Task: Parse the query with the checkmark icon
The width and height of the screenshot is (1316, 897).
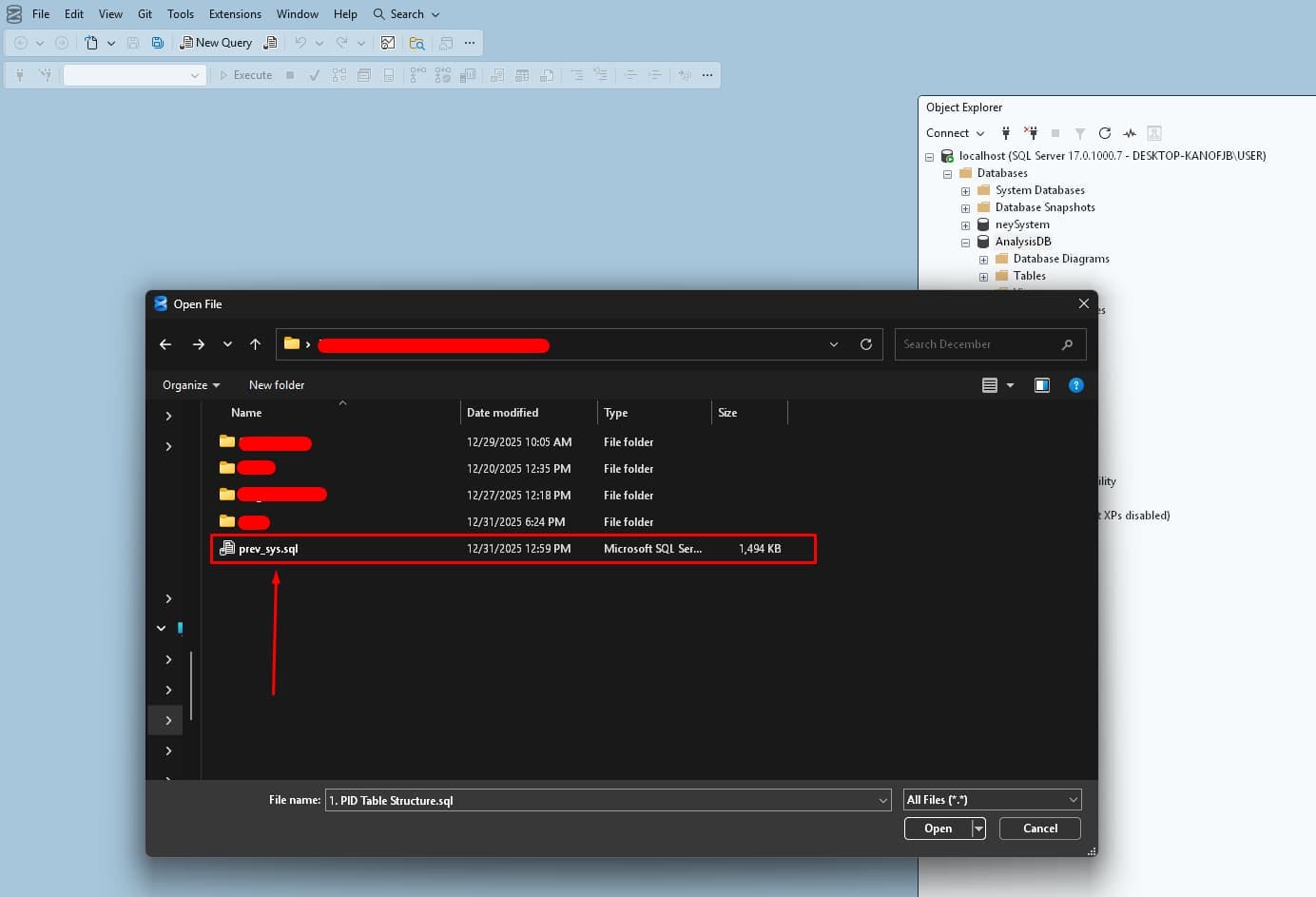Action: tap(314, 74)
